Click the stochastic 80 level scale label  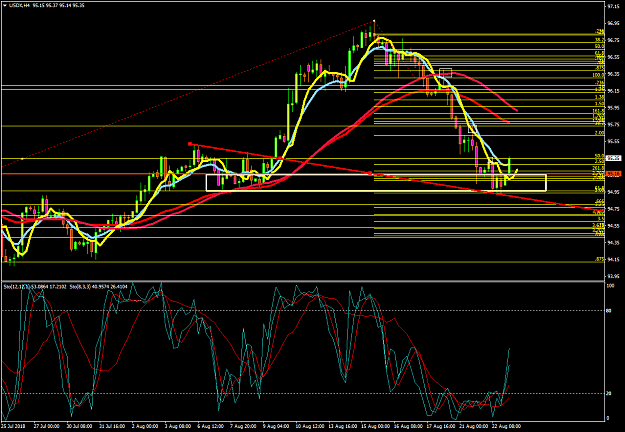point(609,311)
